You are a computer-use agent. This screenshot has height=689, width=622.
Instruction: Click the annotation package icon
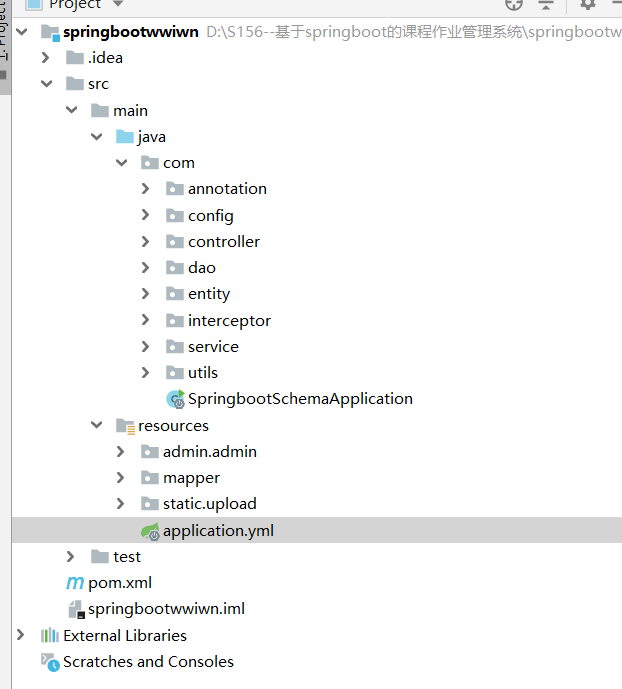pos(175,189)
